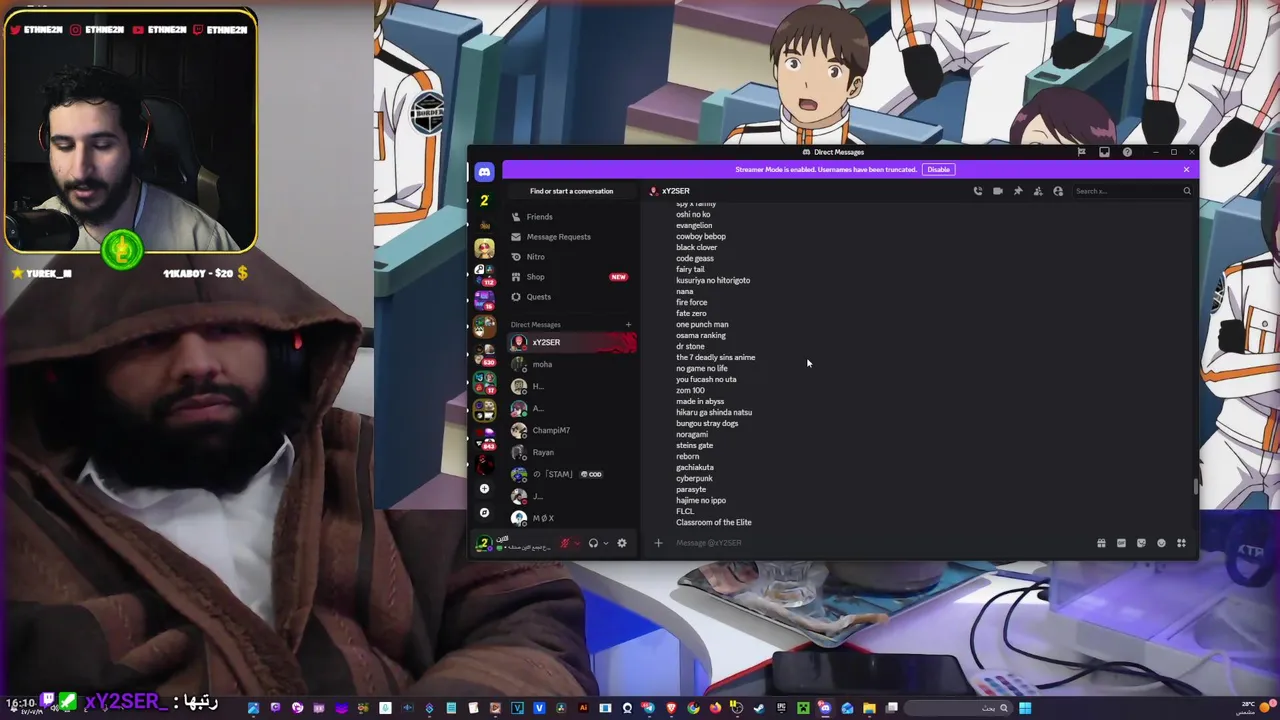This screenshot has width=1280, height=720.
Task: Toggle deafen with the headphones icon
Action: click(593, 543)
